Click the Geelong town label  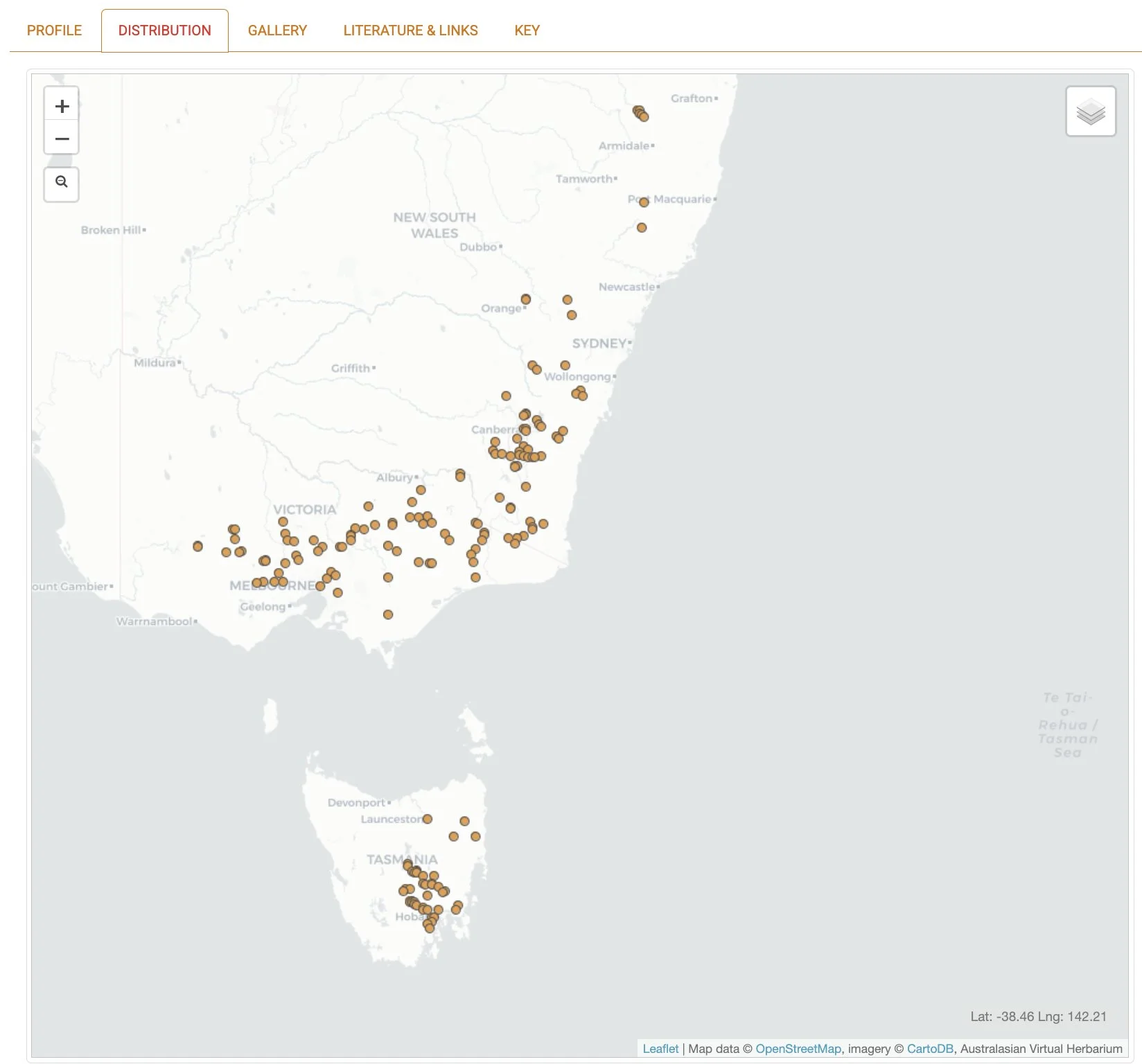(263, 607)
